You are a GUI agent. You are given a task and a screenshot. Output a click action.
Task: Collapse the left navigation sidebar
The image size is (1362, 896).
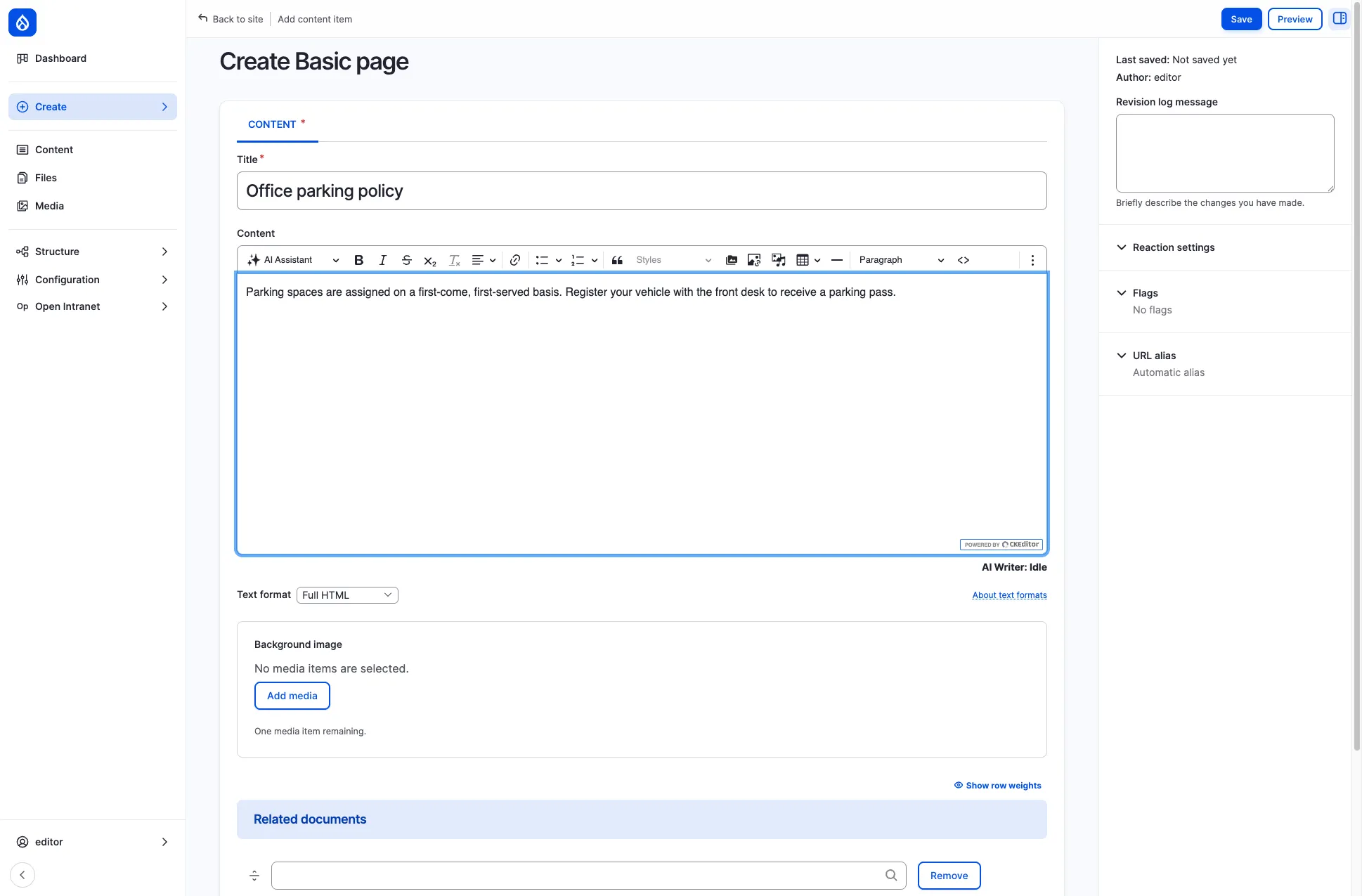coord(22,875)
